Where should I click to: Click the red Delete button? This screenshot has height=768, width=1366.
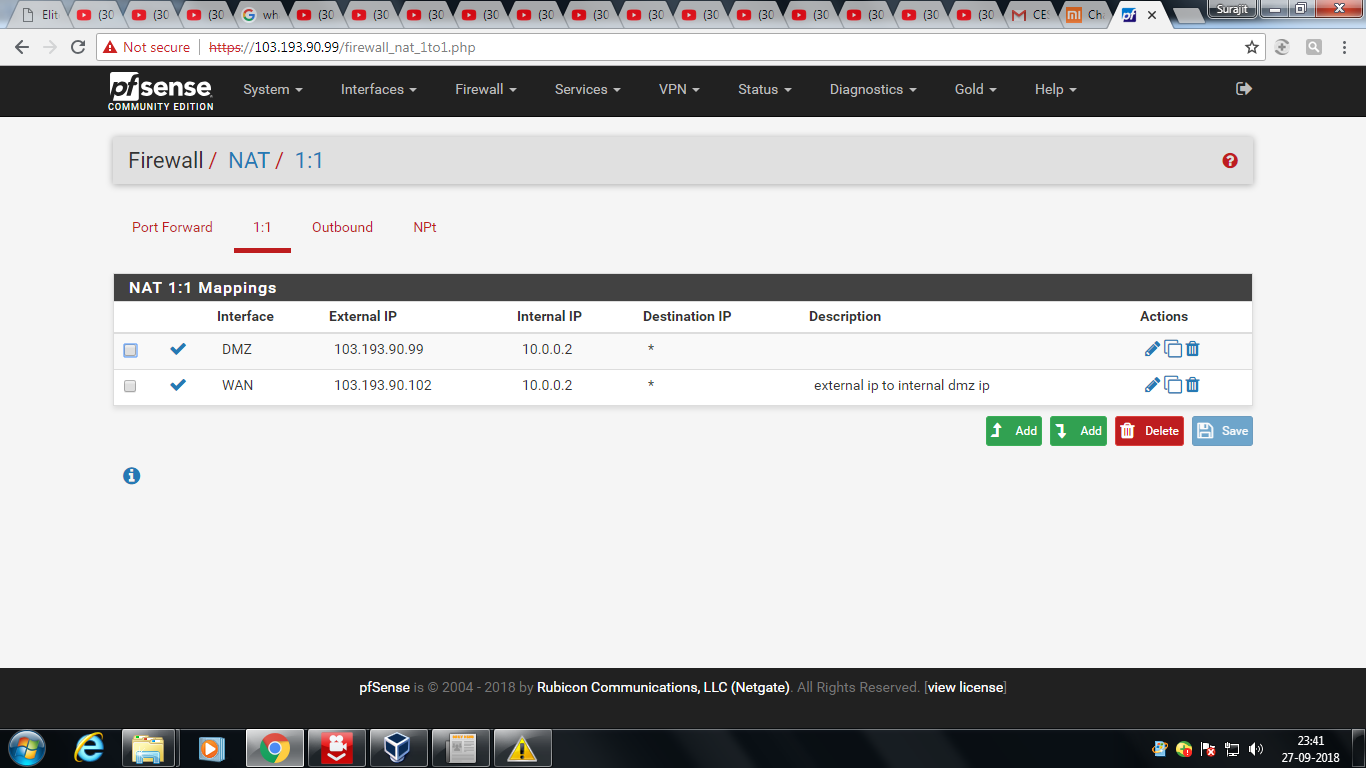1149,431
